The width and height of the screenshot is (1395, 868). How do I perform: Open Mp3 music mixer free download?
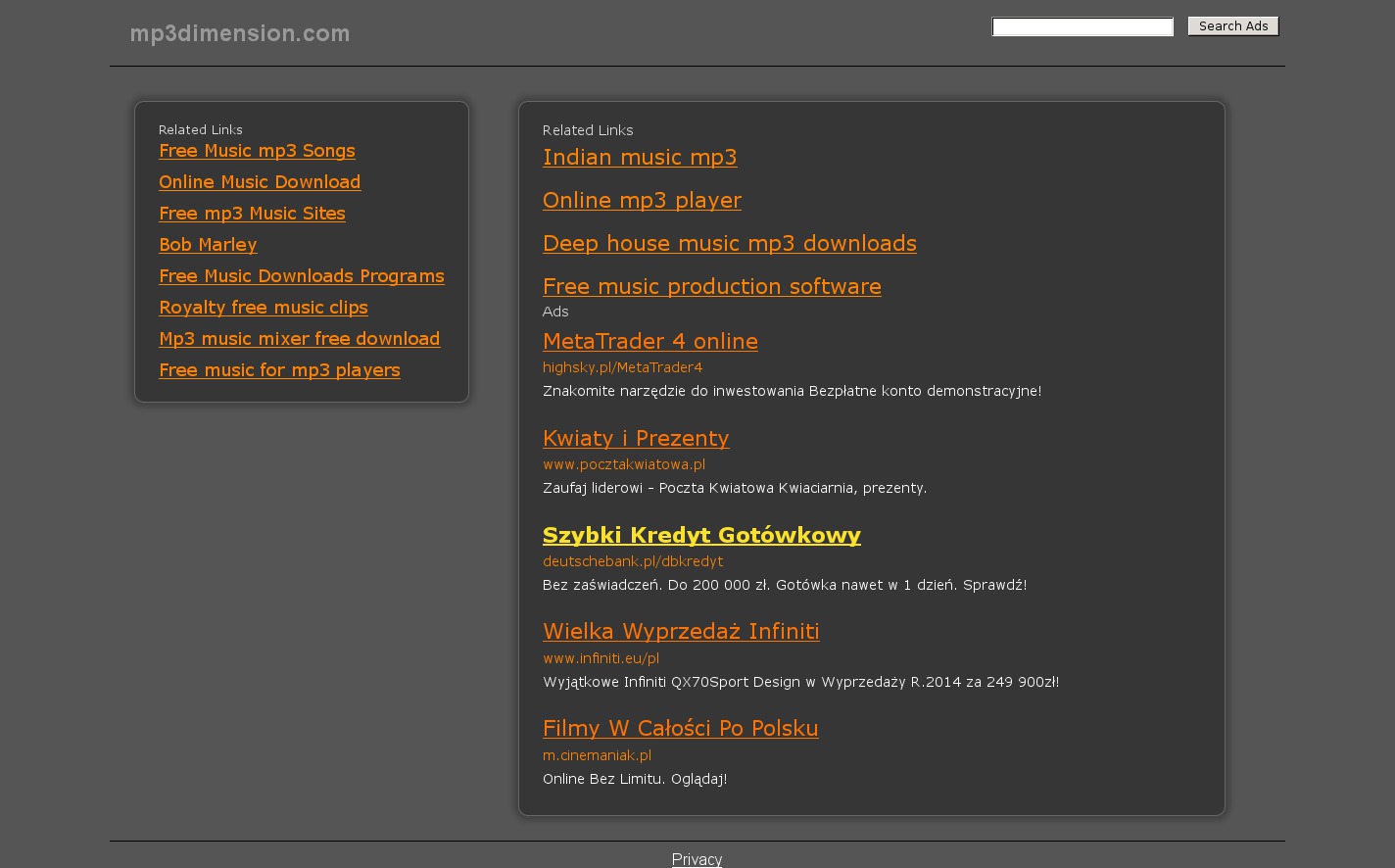pos(299,339)
